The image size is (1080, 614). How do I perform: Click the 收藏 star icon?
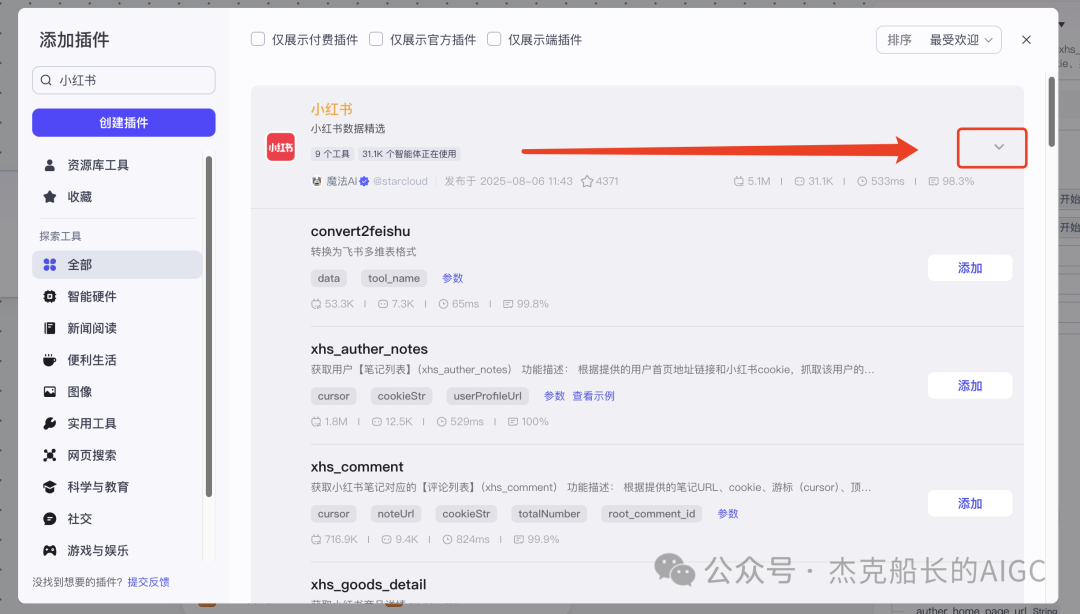[x=50, y=197]
